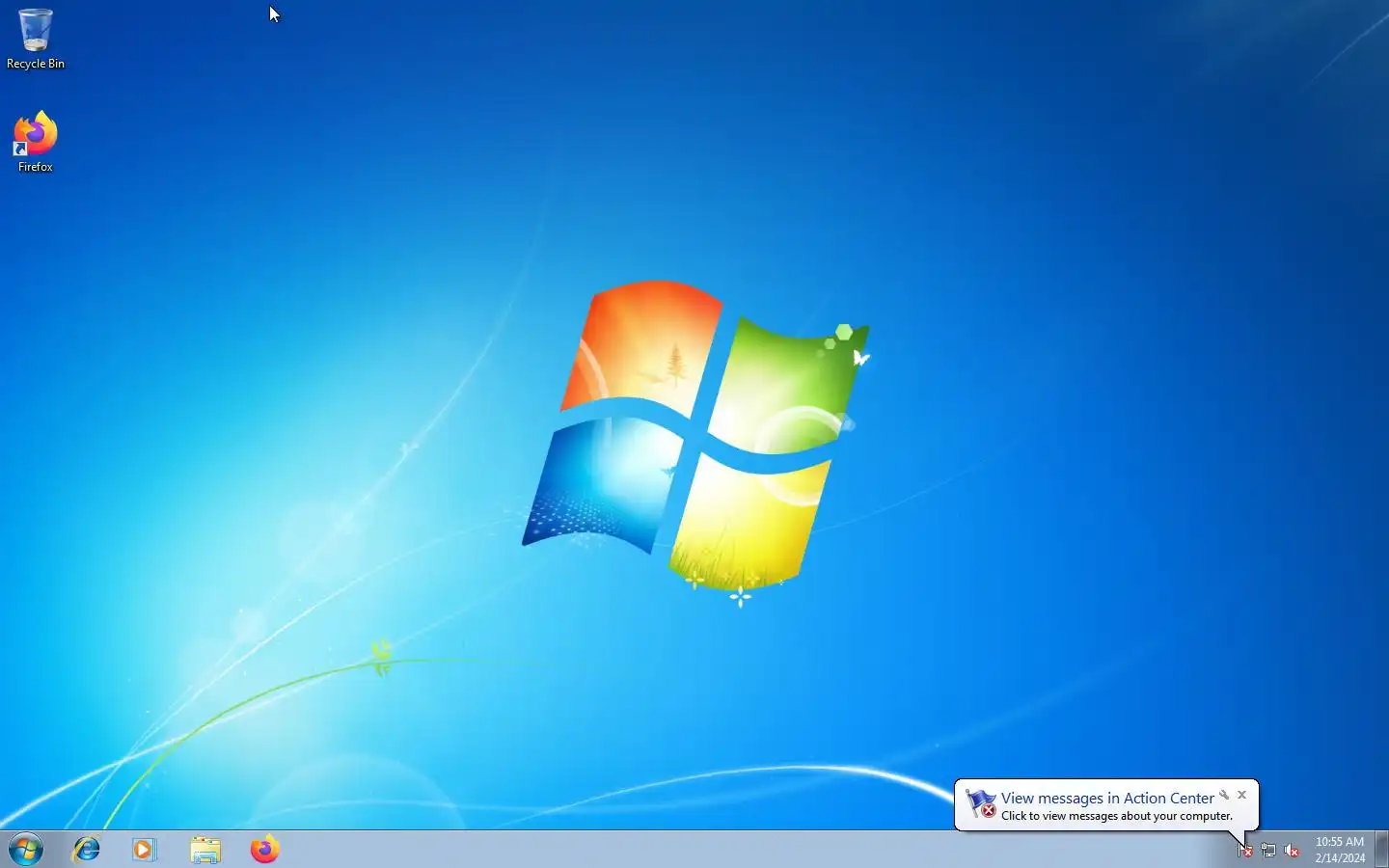The height and width of the screenshot is (868, 1389).
Task: Click the flag icon inside the notification balloon
Action: click(x=981, y=803)
